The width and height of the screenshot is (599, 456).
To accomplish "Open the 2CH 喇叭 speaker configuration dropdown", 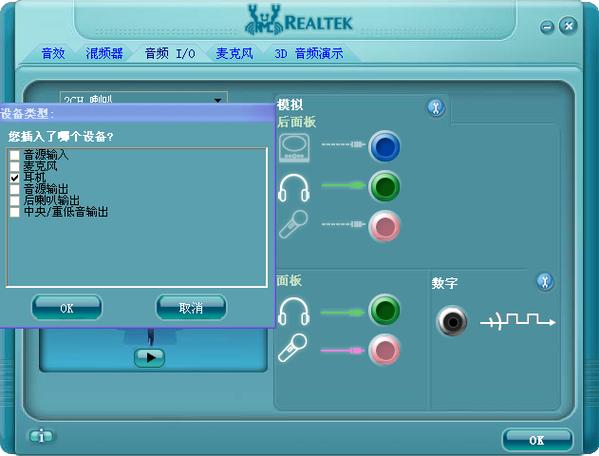I will coord(144,98).
